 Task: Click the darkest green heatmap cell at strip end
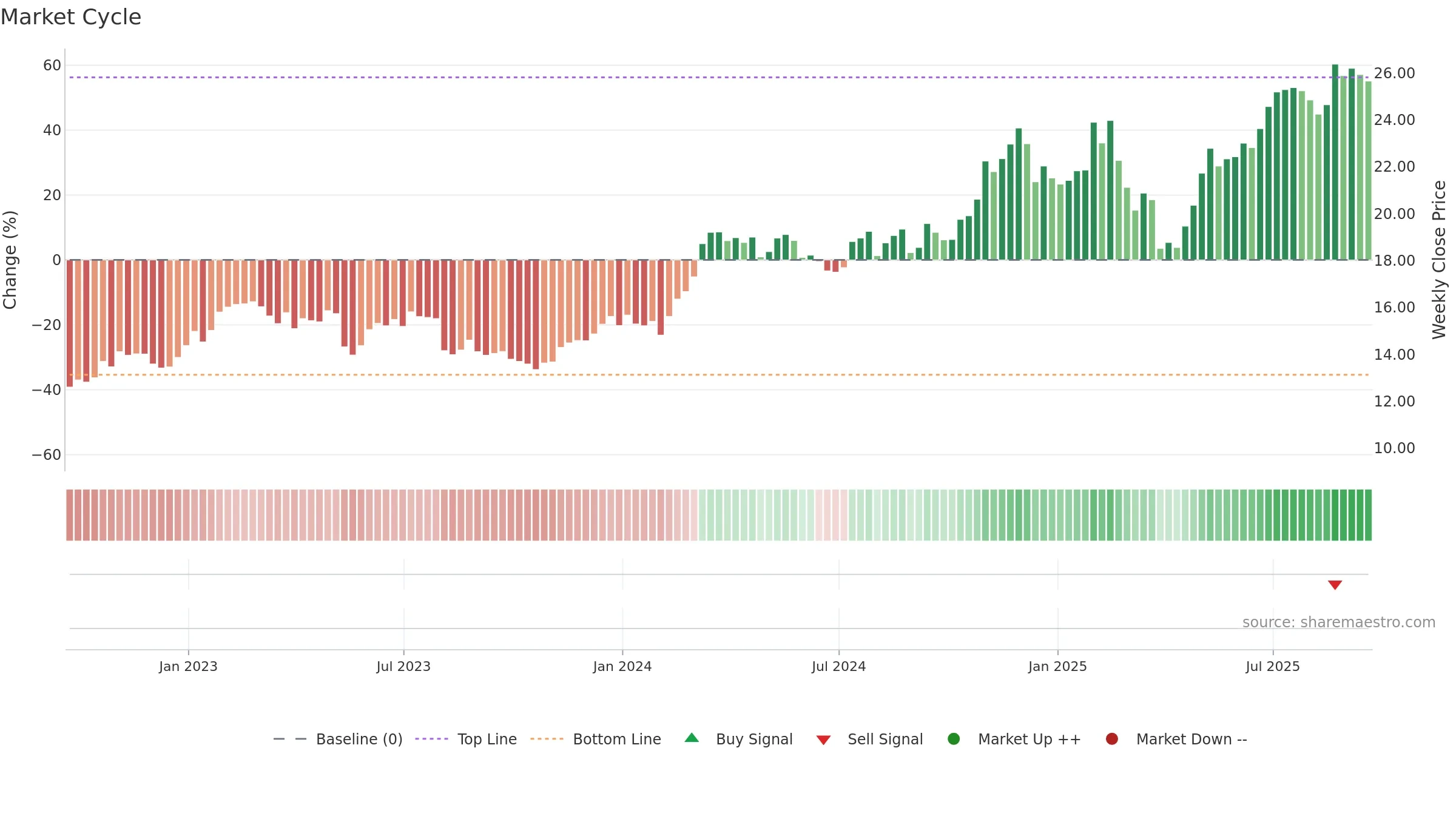click(1368, 515)
